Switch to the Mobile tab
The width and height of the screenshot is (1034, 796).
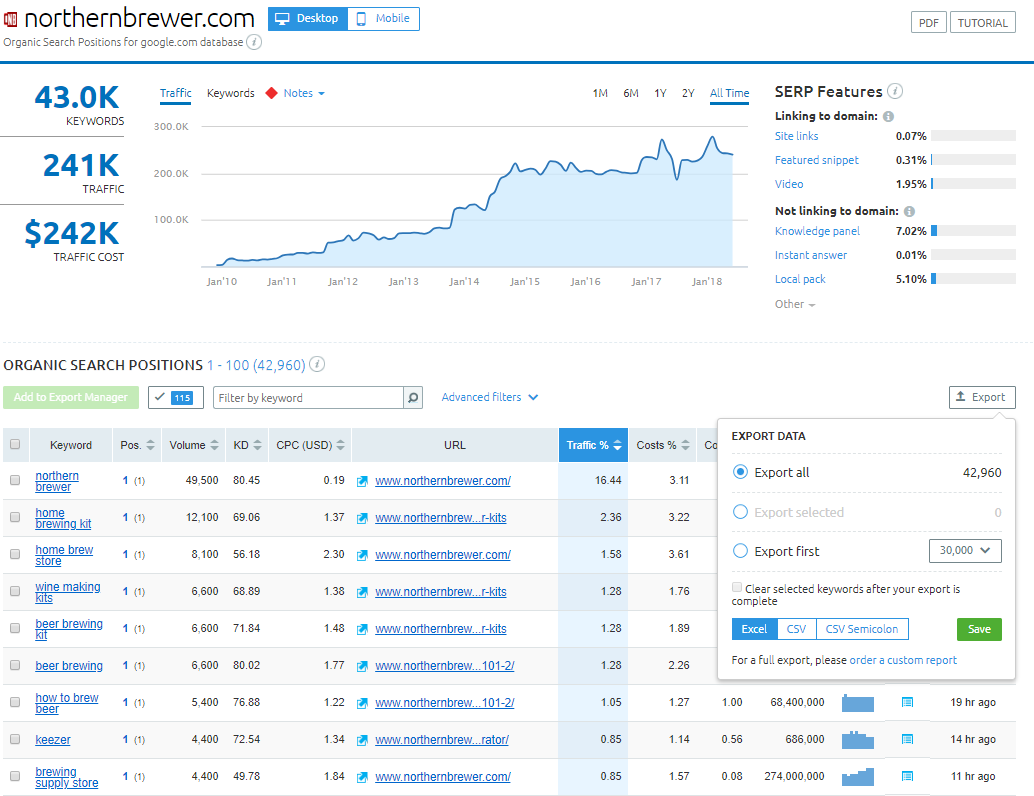[x=382, y=18]
